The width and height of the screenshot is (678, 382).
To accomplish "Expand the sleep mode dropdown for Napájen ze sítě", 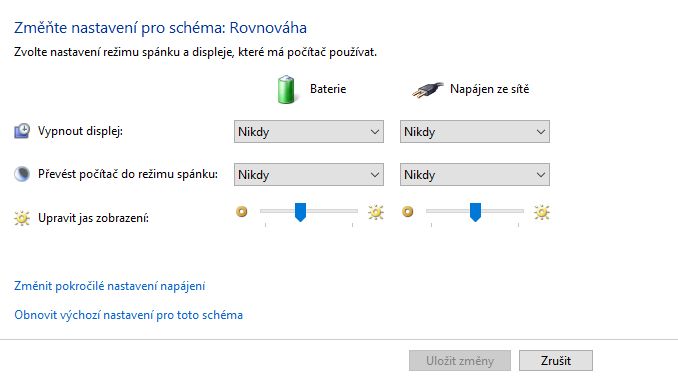I will [x=475, y=174].
